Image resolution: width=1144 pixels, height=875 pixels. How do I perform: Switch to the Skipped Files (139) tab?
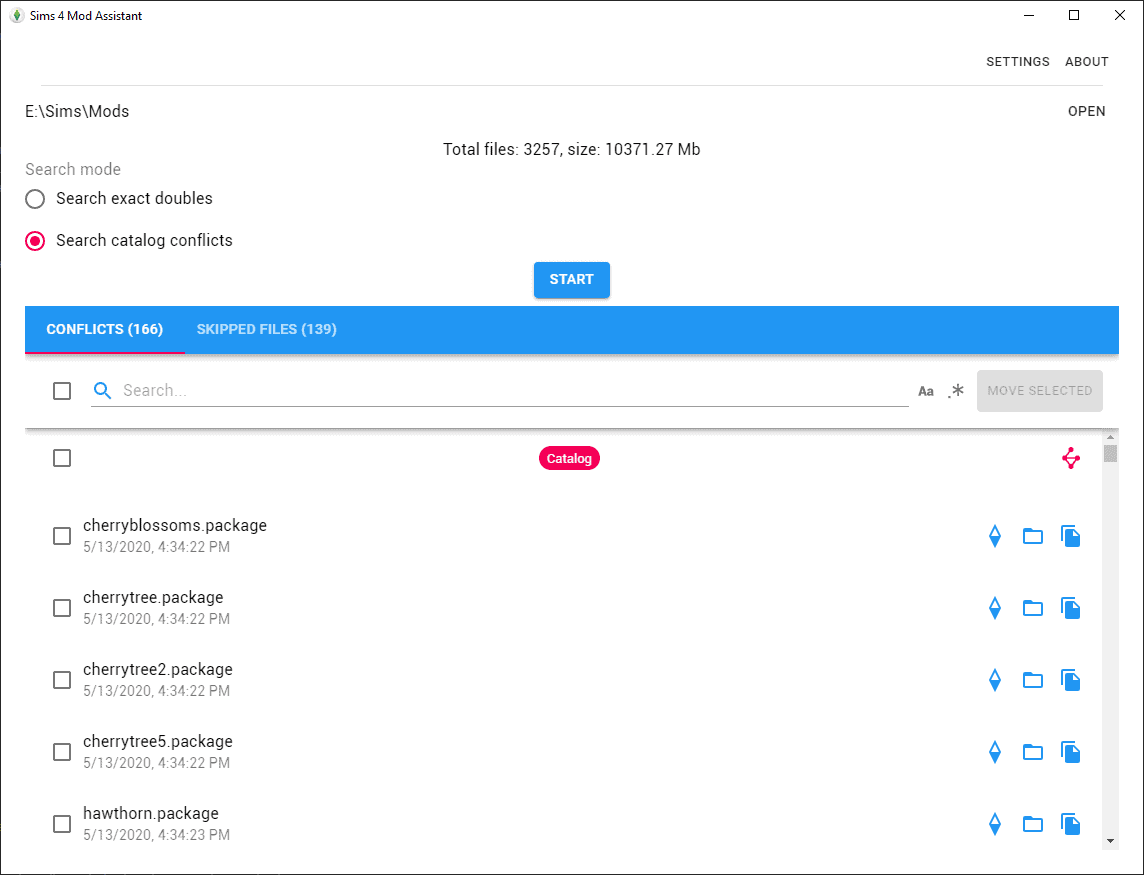[x=266, y=329]
